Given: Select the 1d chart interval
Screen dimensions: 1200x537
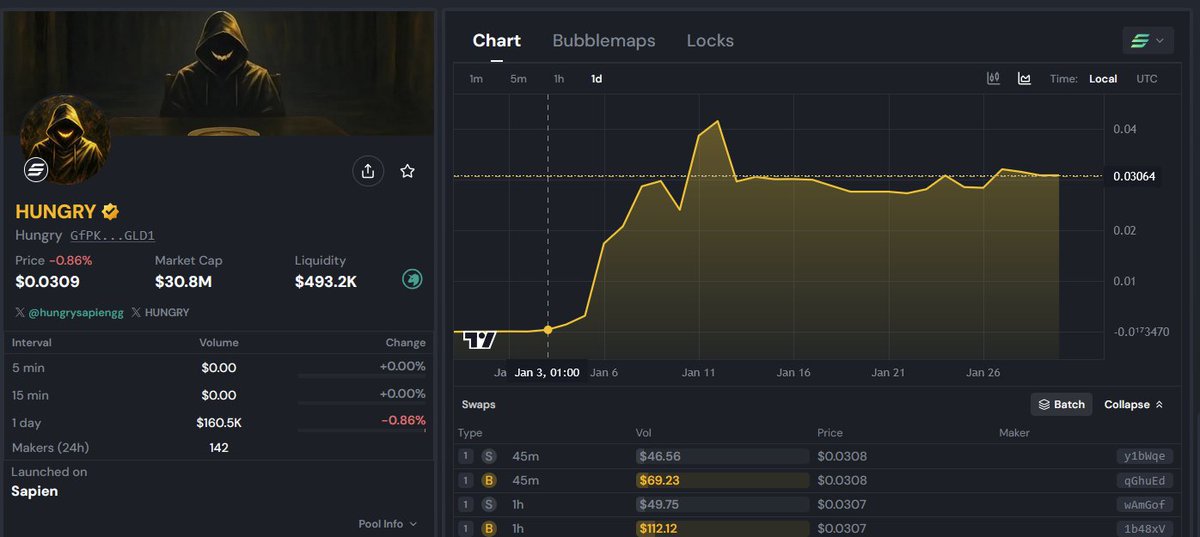Looking at the screenshot, I should pos(596,78).
